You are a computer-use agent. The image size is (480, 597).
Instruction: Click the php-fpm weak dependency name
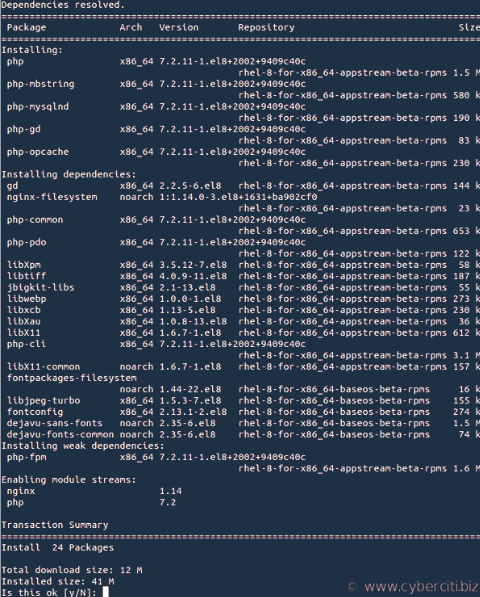(27, 457)
